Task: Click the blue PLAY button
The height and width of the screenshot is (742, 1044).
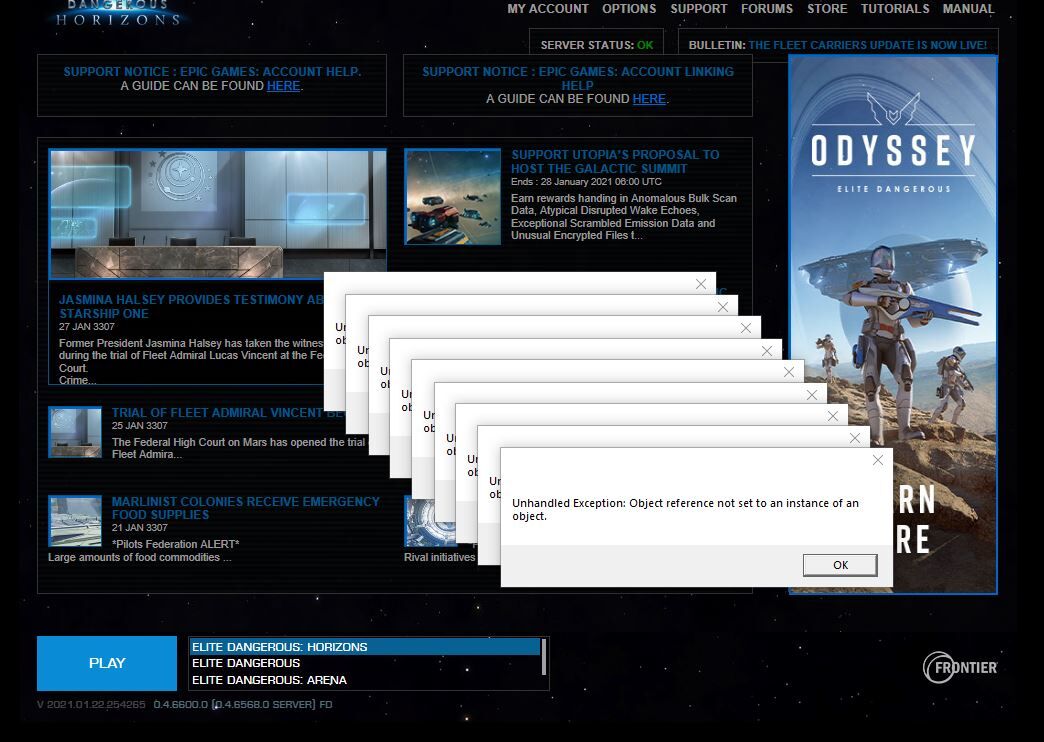Action: [x=107, y=663]
